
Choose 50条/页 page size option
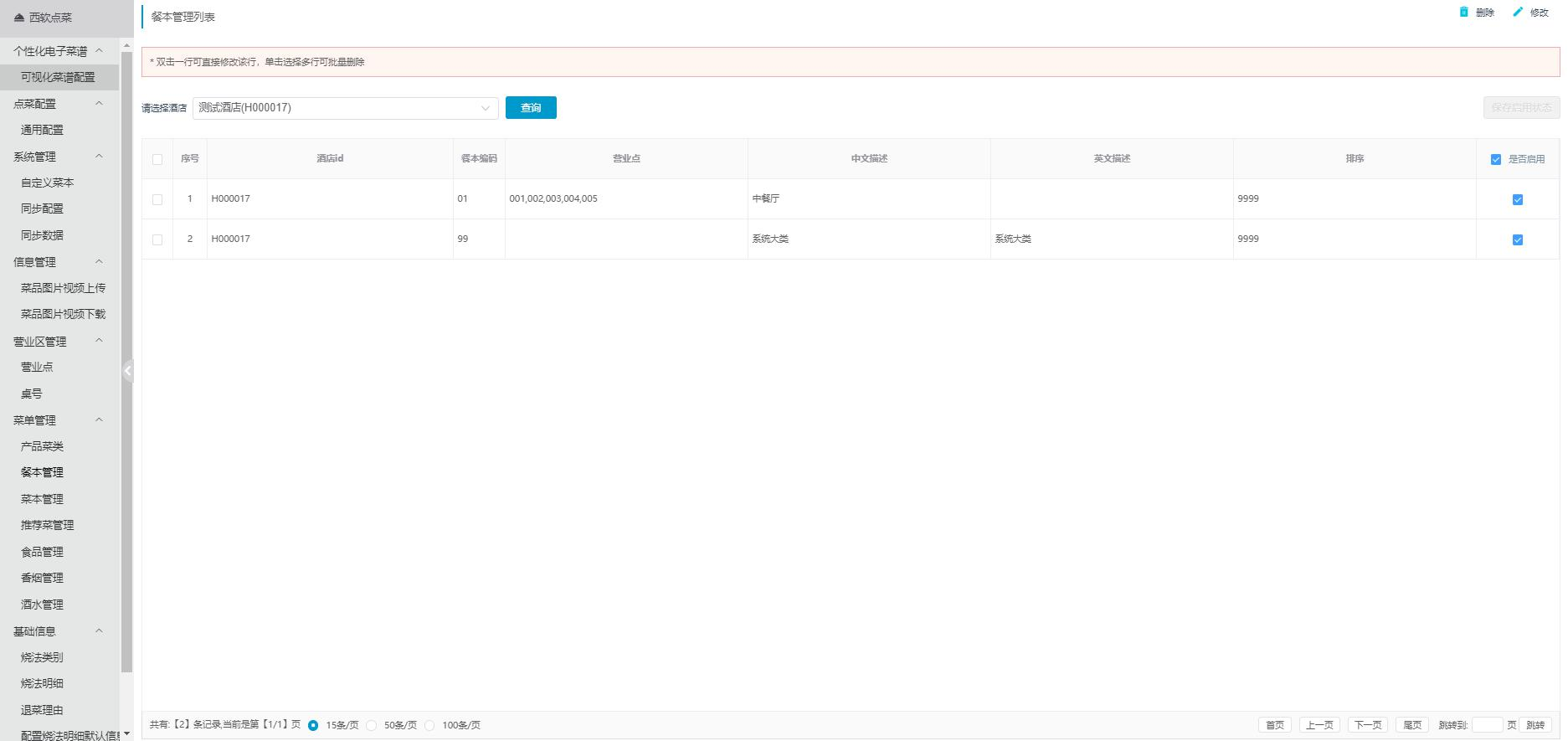click(x=372, y=725)
